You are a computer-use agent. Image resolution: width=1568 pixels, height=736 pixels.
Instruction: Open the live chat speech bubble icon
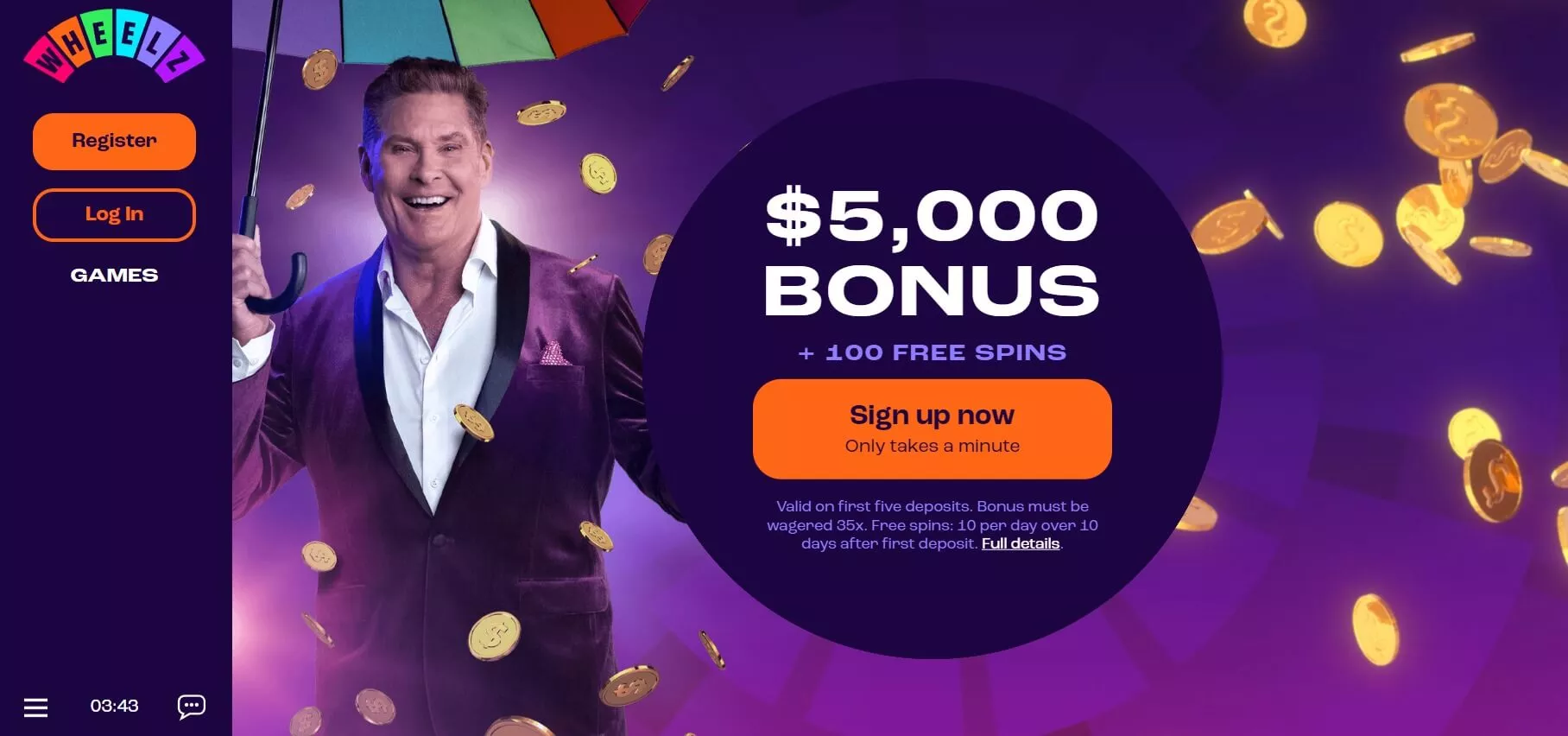[x=191, y=707]
